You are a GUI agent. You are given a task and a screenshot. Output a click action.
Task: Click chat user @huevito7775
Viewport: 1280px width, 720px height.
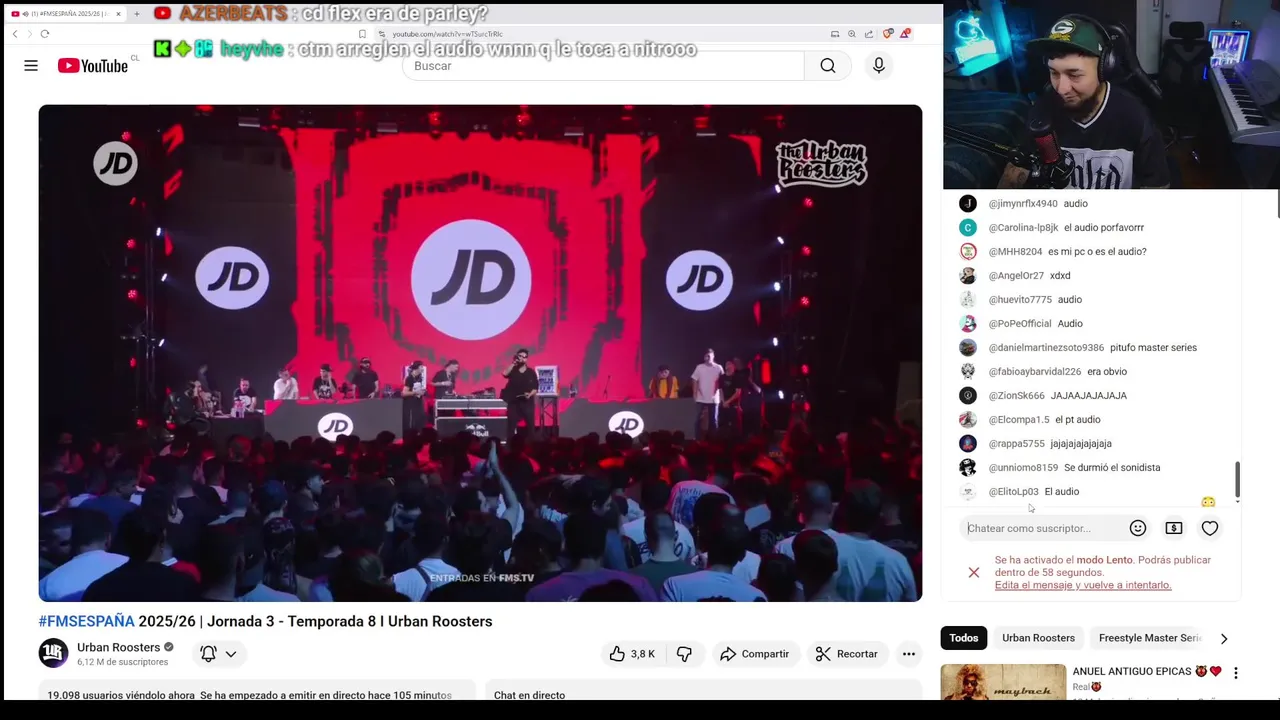click(x=1020, y=300)
